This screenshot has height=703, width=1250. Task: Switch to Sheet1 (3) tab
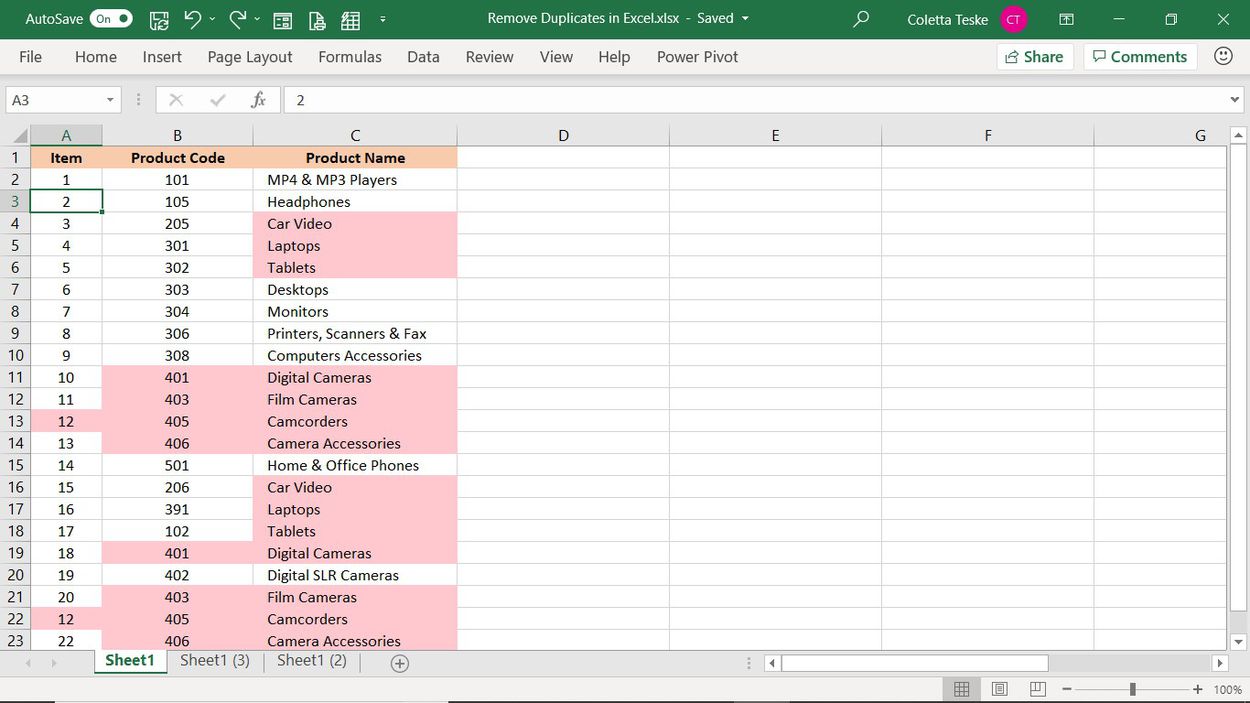coord(215,661)
